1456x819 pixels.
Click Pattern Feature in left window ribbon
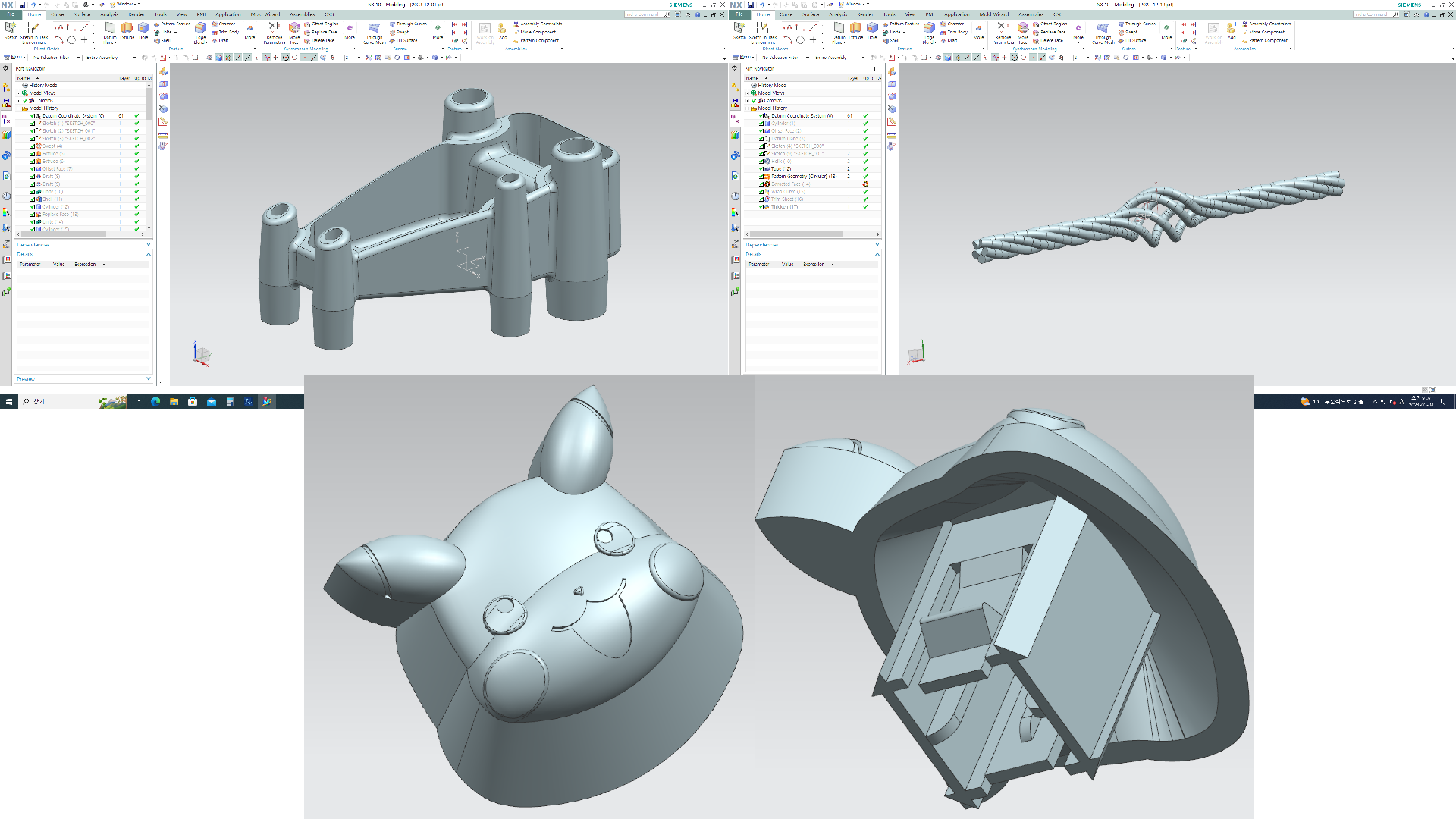pyautogui.click(x=172, y=24)
